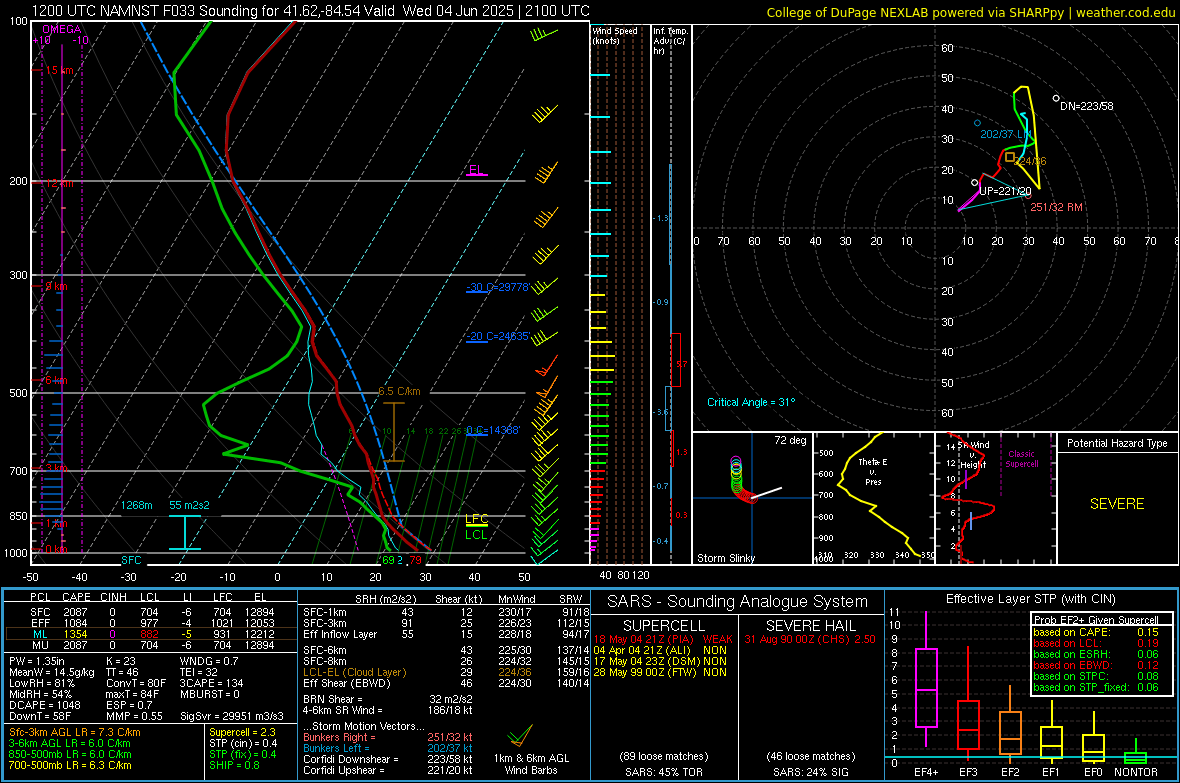Click the Corfidi downshear DN circle marker
The image size is (1180, 783).
[1056, 99]
